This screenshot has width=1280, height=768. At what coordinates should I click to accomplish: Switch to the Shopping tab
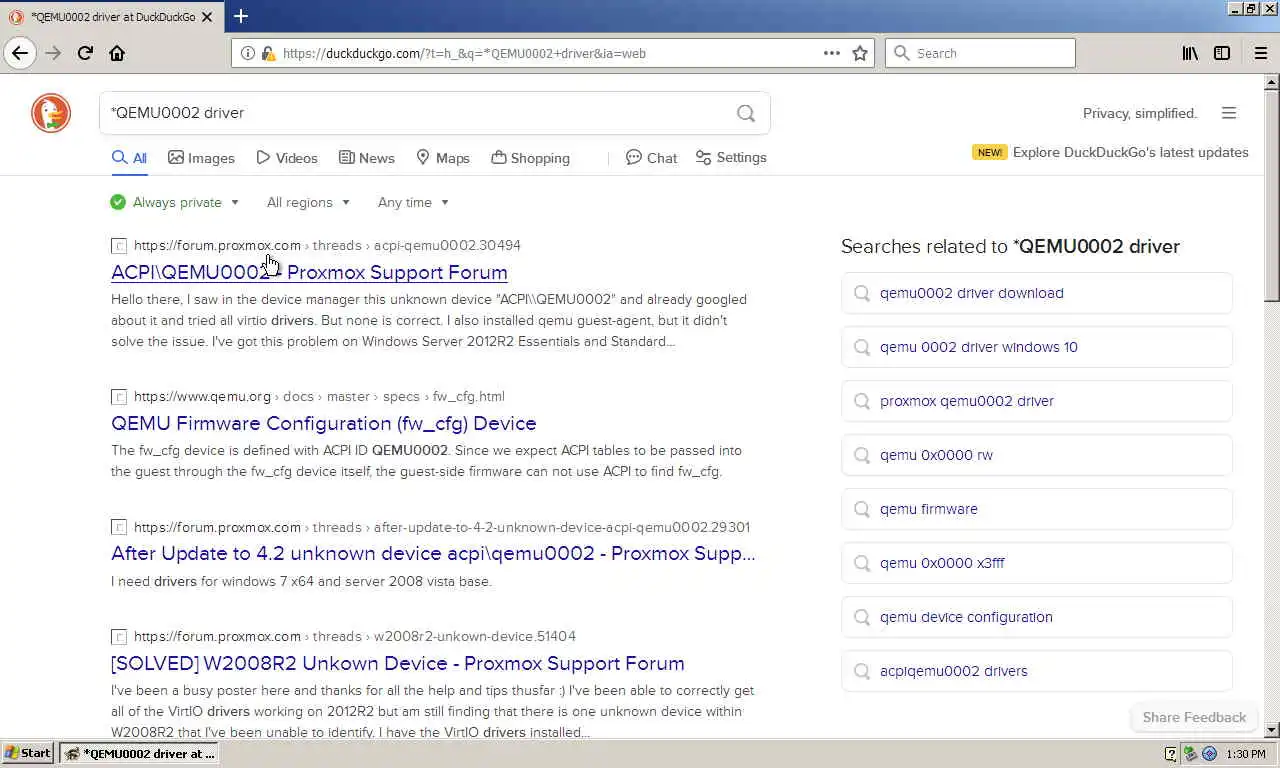click(530, 158)
